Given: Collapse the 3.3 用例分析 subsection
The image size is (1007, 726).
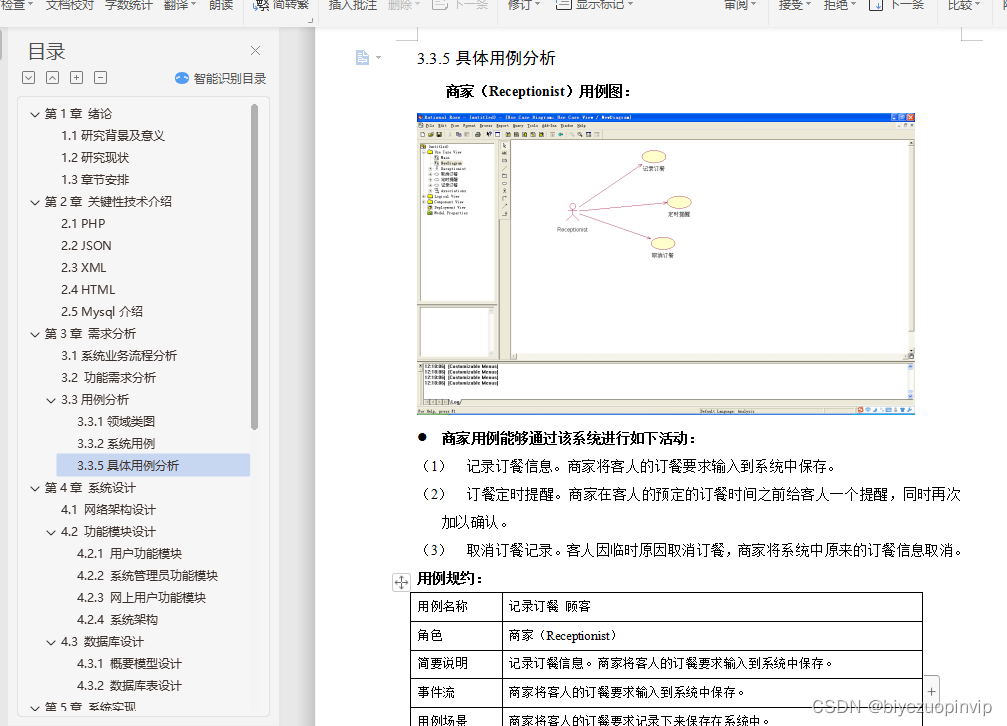Looking at the screenshot, I should pyautogui.click(x=51, y=400).
